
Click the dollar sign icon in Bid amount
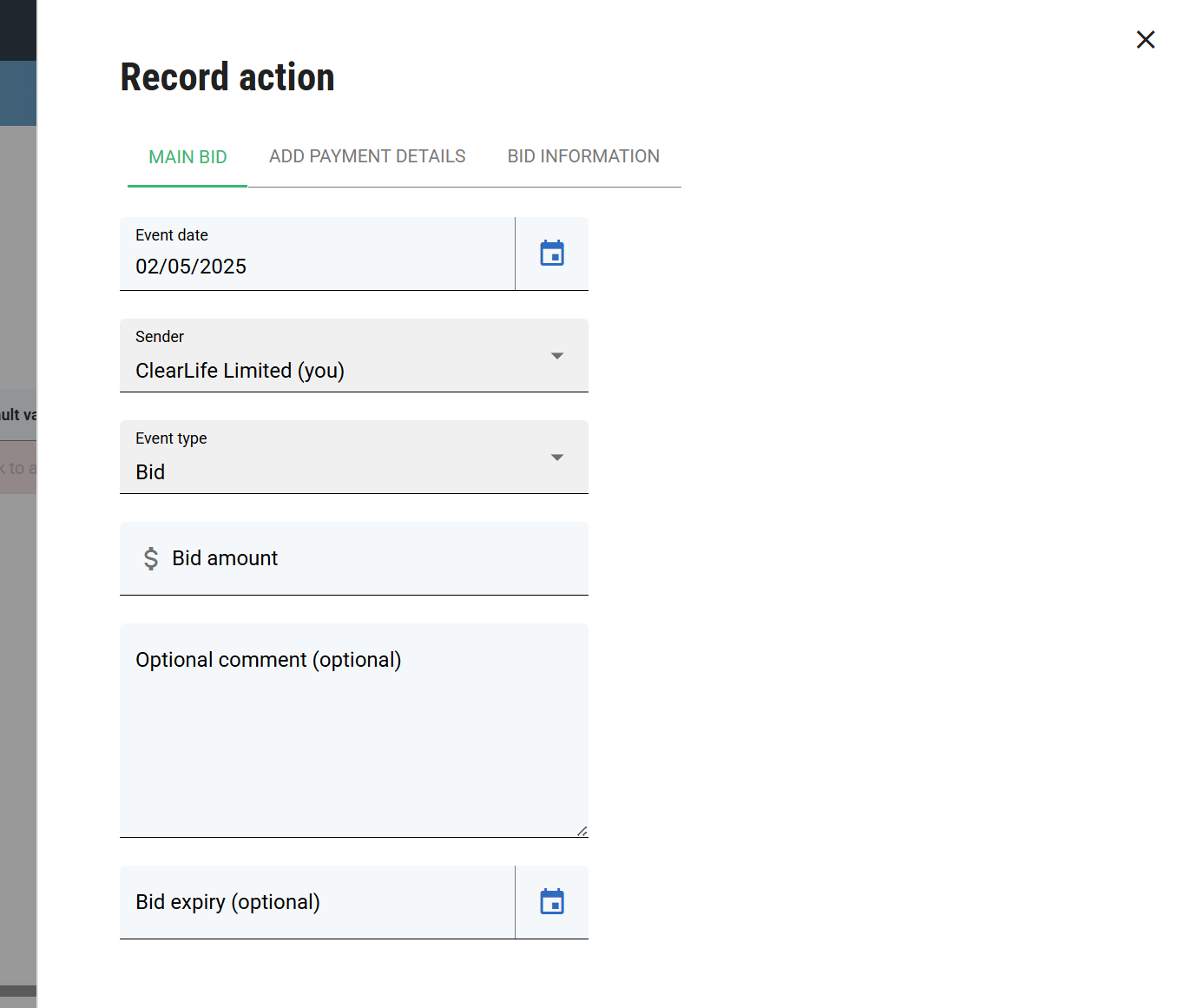[x=151, y=558]
